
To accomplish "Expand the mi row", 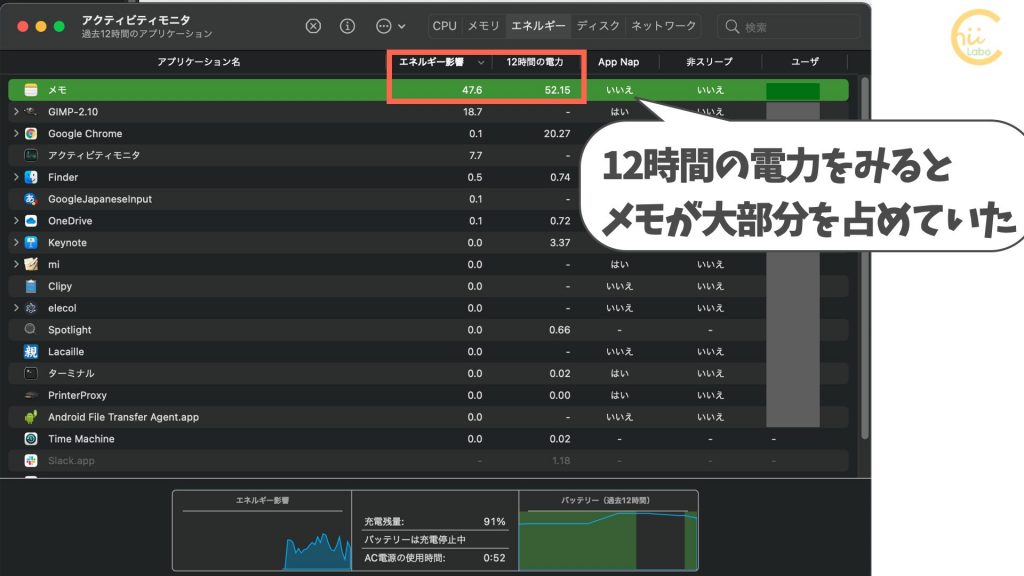I will [16, 264].
